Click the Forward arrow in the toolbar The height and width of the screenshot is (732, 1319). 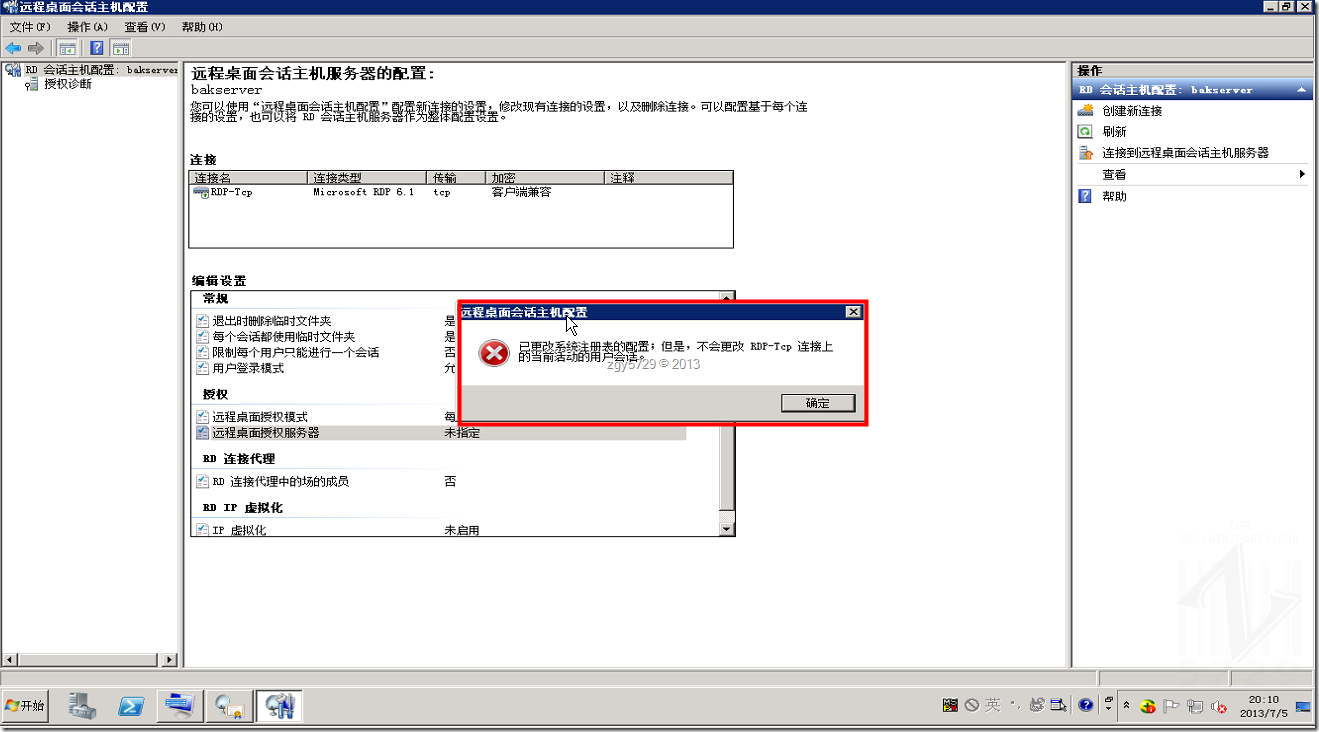tap(36, 48)
